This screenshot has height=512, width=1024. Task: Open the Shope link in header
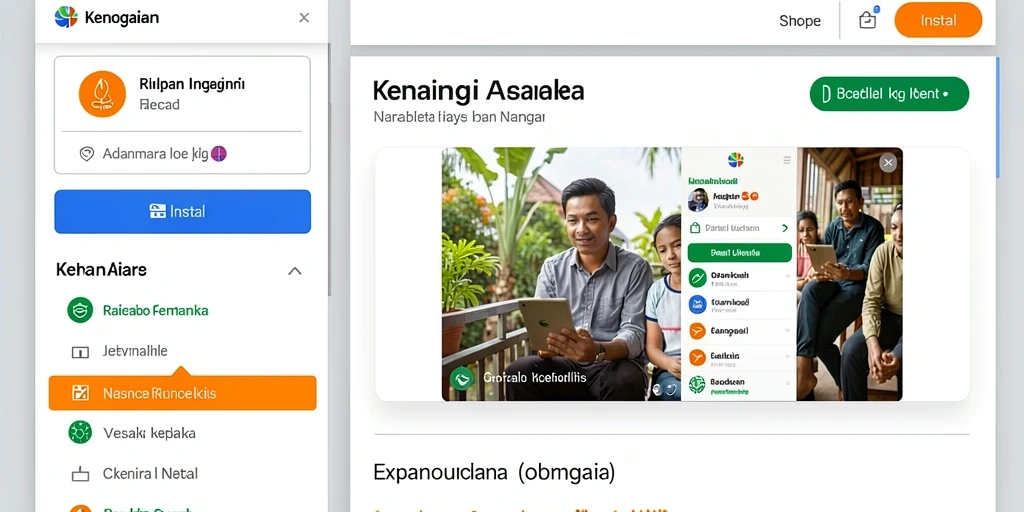799,21
